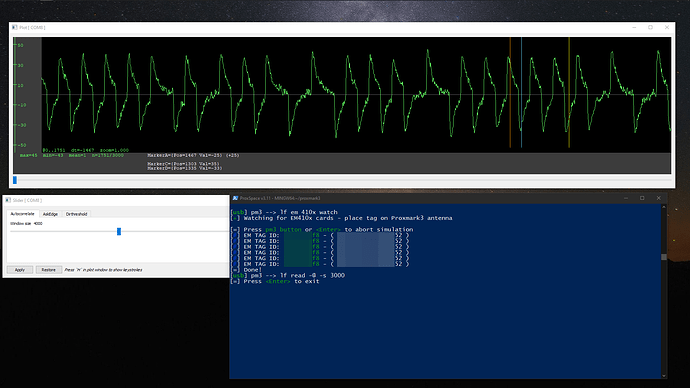Close the ProxSpace terminal window
This screenshot has height=388, width=690.
pyautogui.click(x=658, y=198)
